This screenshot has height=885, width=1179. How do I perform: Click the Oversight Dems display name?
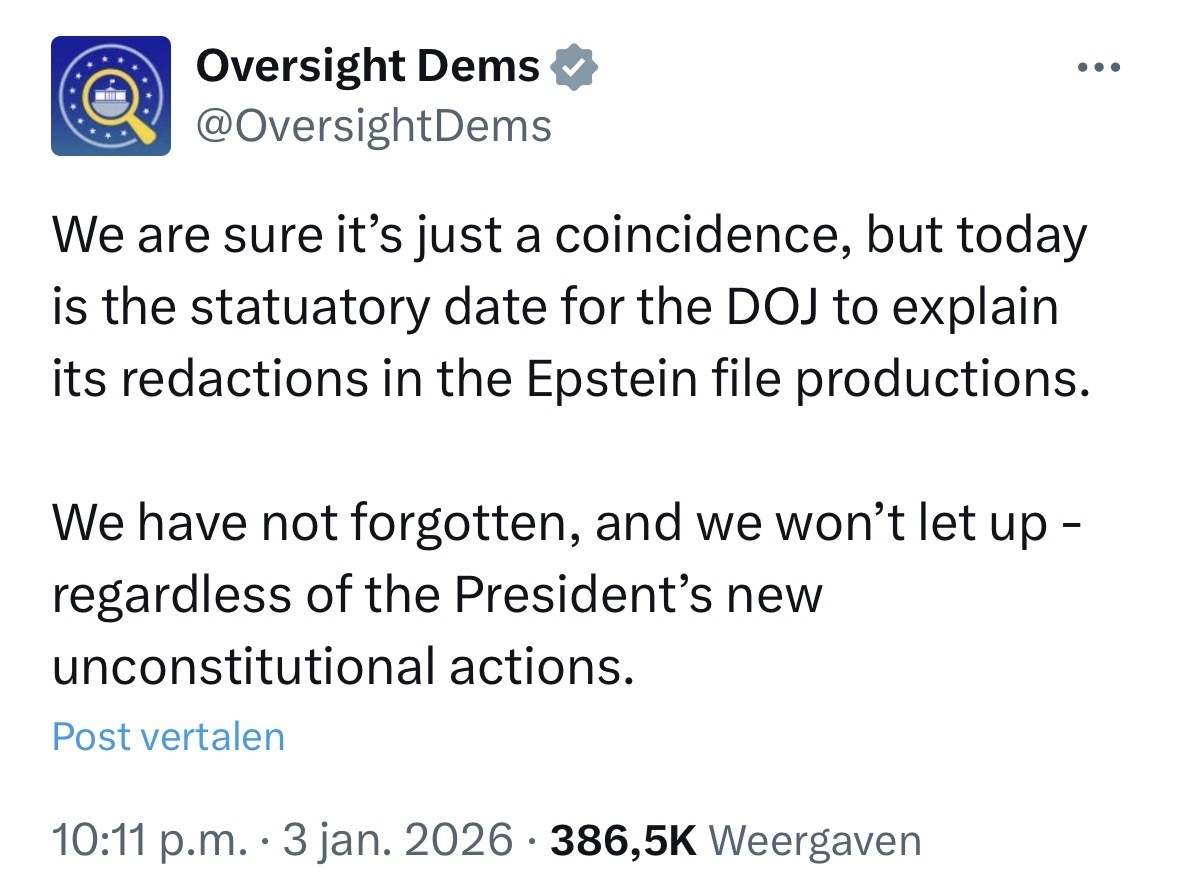click(368, 67)
